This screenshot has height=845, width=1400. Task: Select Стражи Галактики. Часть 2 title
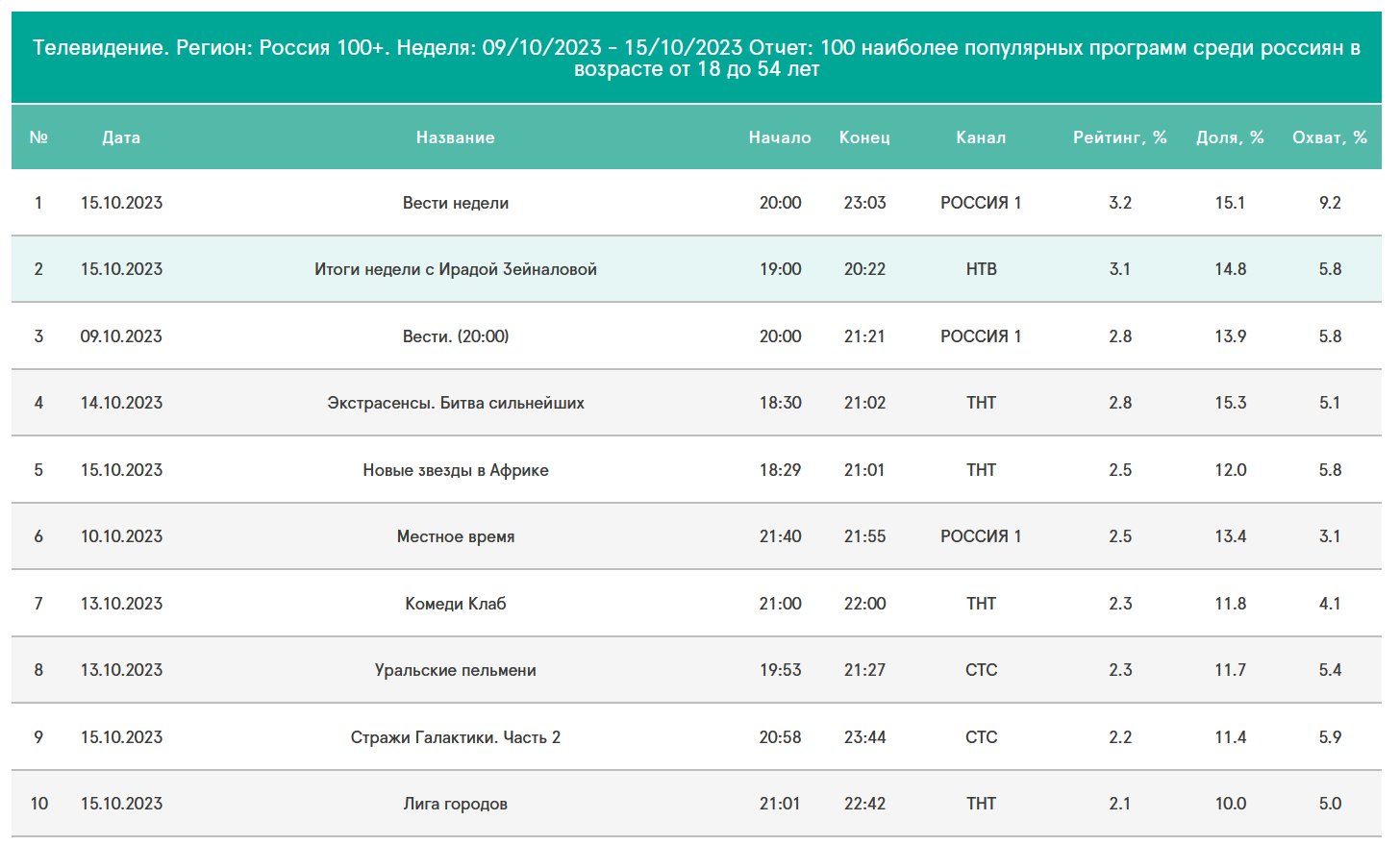pyautogui.click(x=456, y=737)
